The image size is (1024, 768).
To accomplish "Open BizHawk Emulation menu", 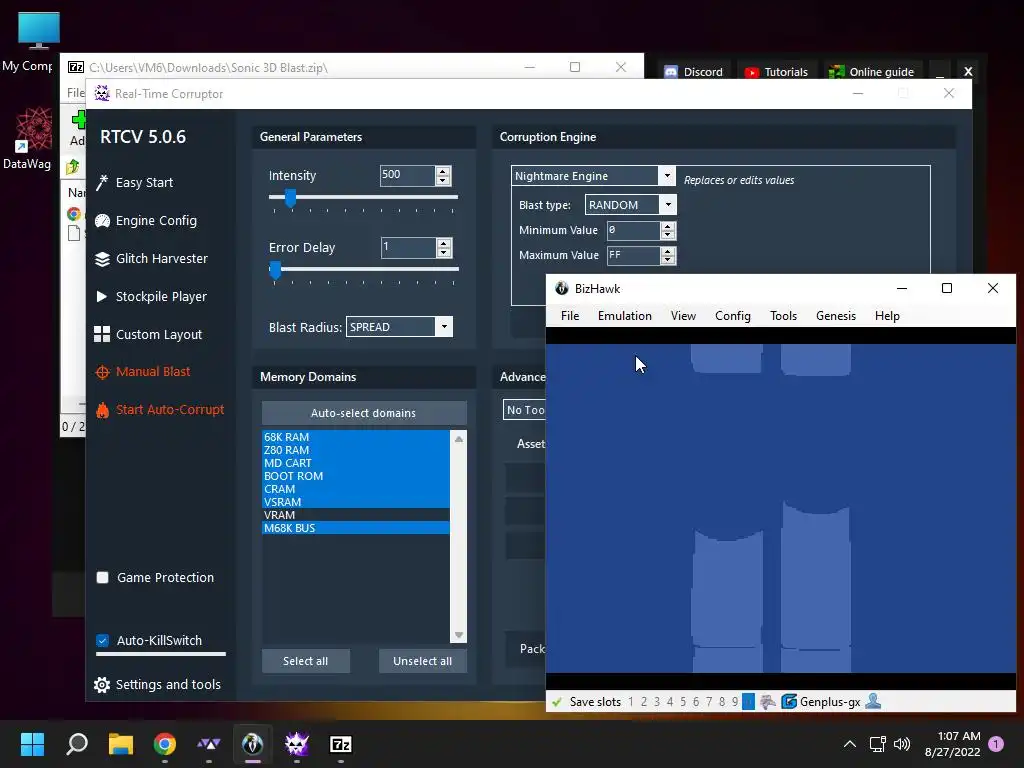I will [x=624, y=316].
